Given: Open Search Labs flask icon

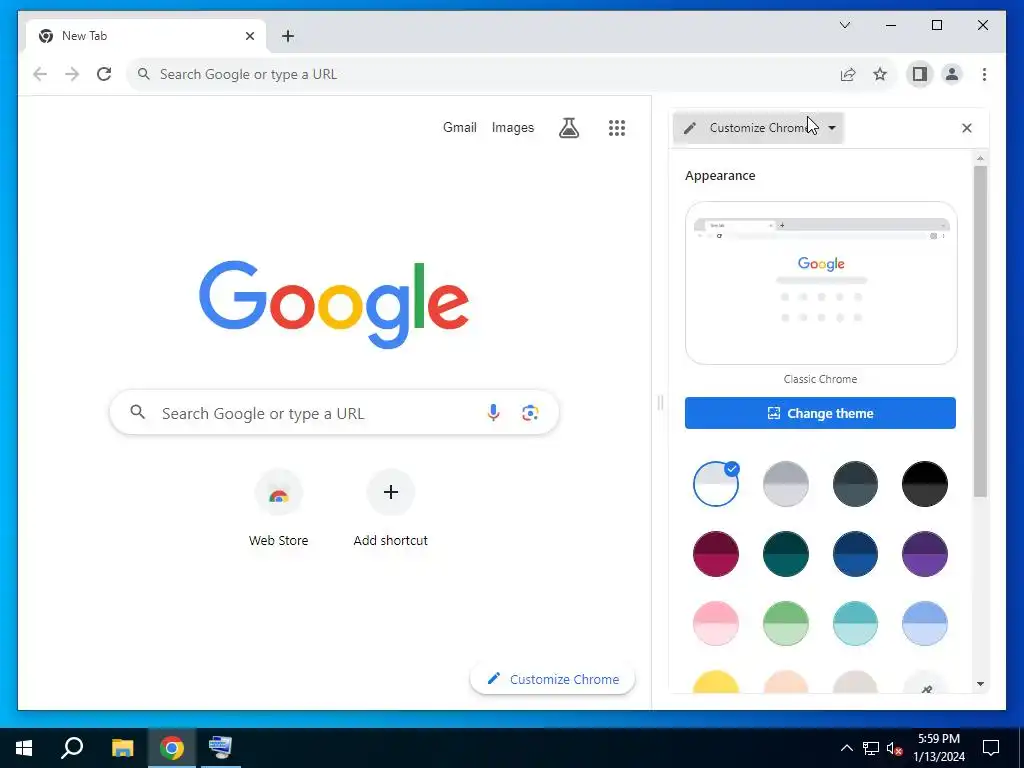Looking at the screenshot, I should tap(569, 127).
